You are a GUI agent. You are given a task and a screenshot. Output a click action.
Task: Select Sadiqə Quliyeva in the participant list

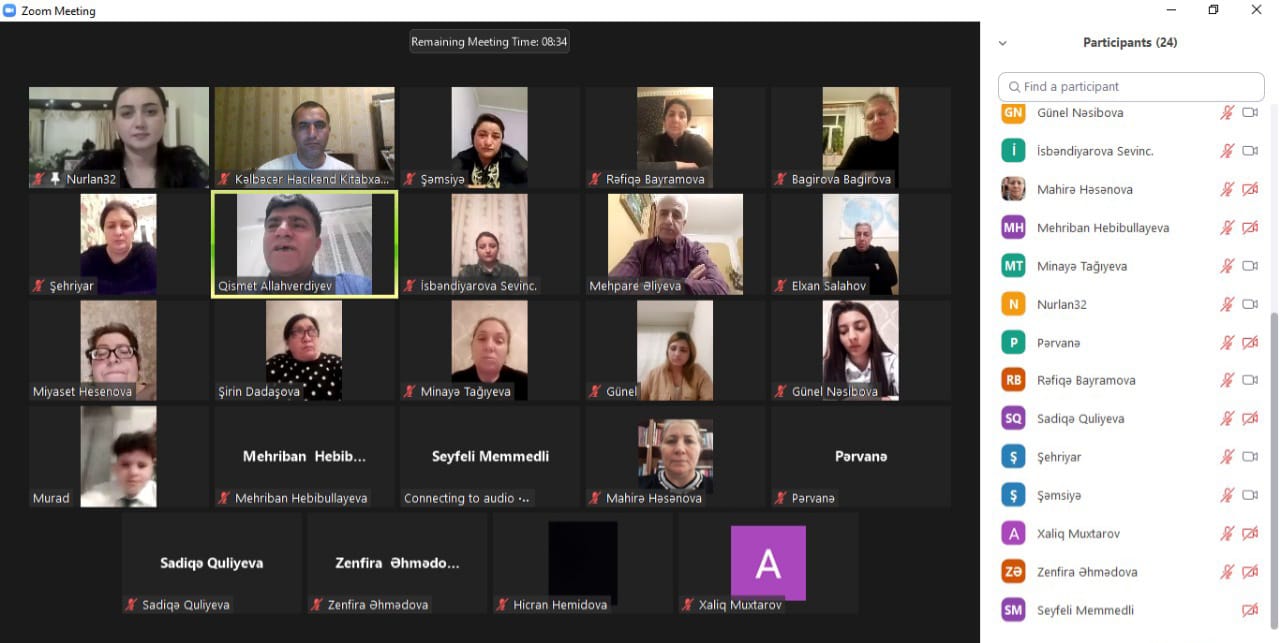point(1080,419)
